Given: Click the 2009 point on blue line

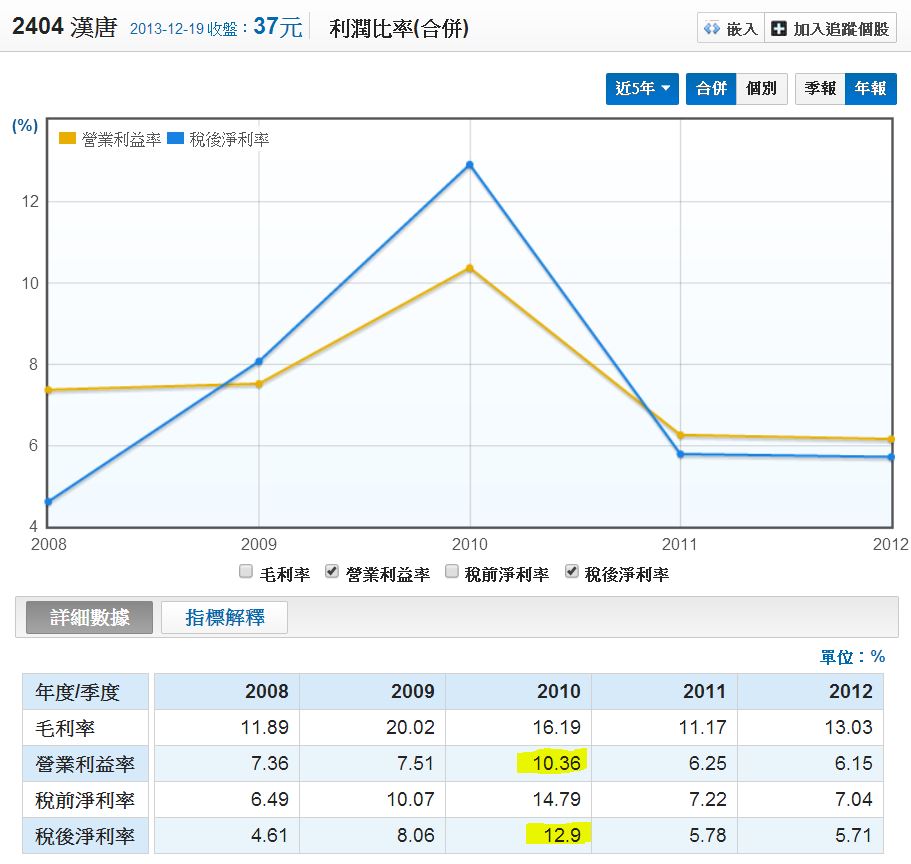Looking at the screenshot, I should coord(259,361).
